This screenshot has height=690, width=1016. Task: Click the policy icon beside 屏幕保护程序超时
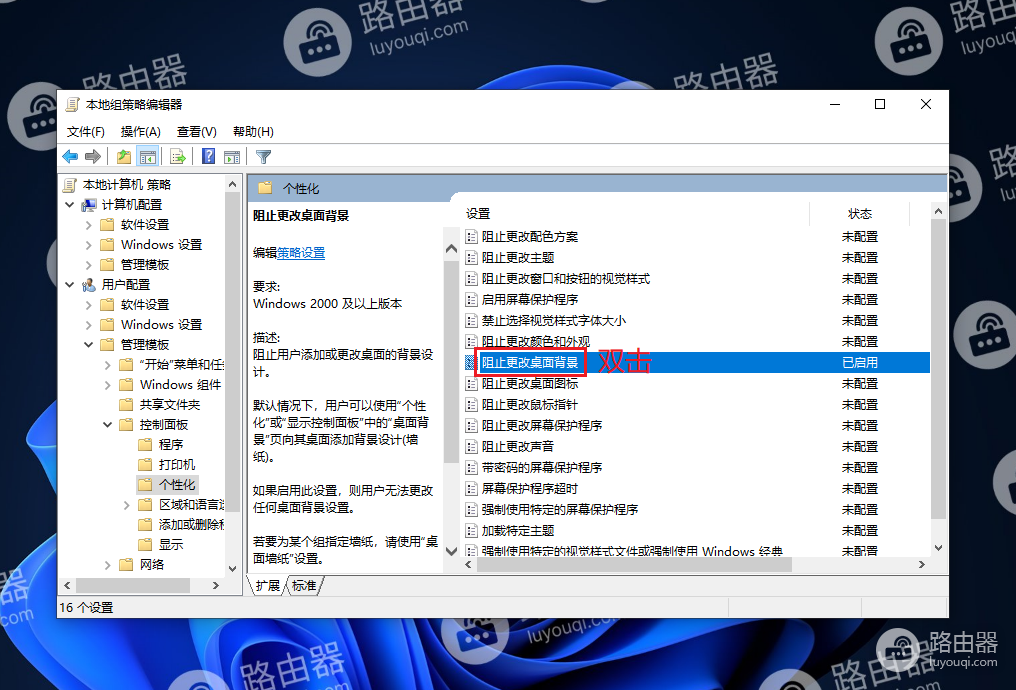[472, 489]
